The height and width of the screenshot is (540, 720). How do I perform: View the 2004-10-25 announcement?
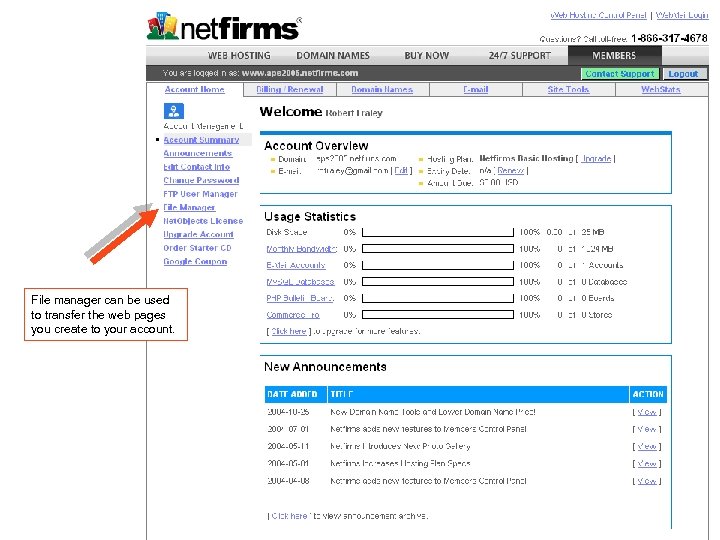tap(647, 412)
